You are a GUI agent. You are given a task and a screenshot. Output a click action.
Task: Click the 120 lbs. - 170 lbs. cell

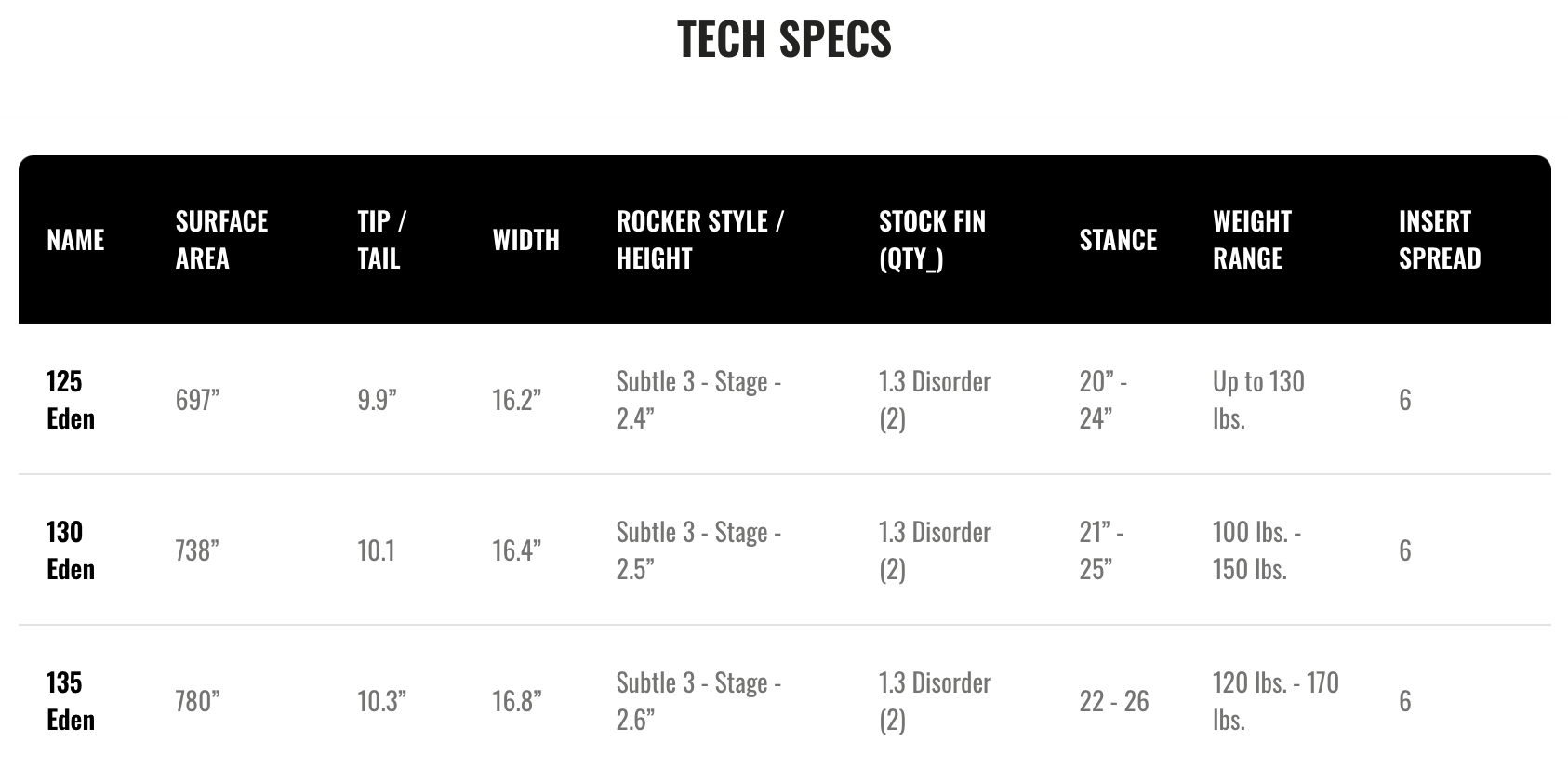1275,701
